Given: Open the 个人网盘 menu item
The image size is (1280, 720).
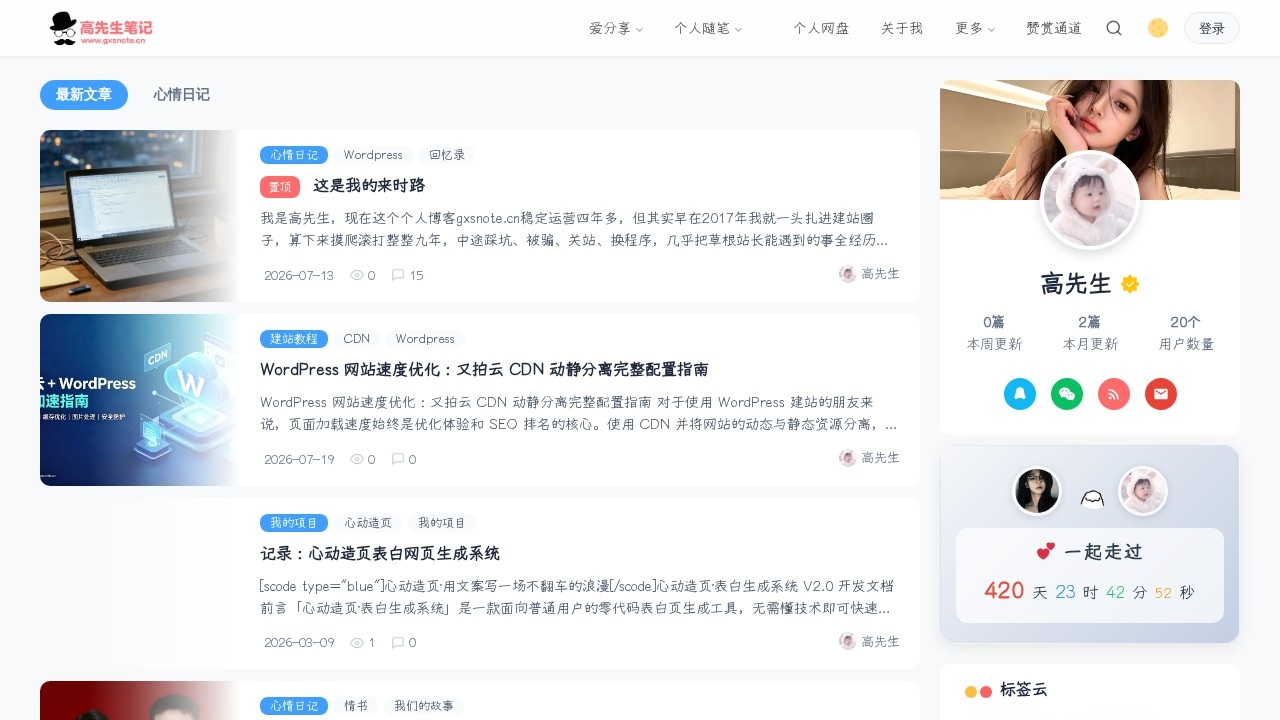Looking at the screenshot, I should 821,28.
